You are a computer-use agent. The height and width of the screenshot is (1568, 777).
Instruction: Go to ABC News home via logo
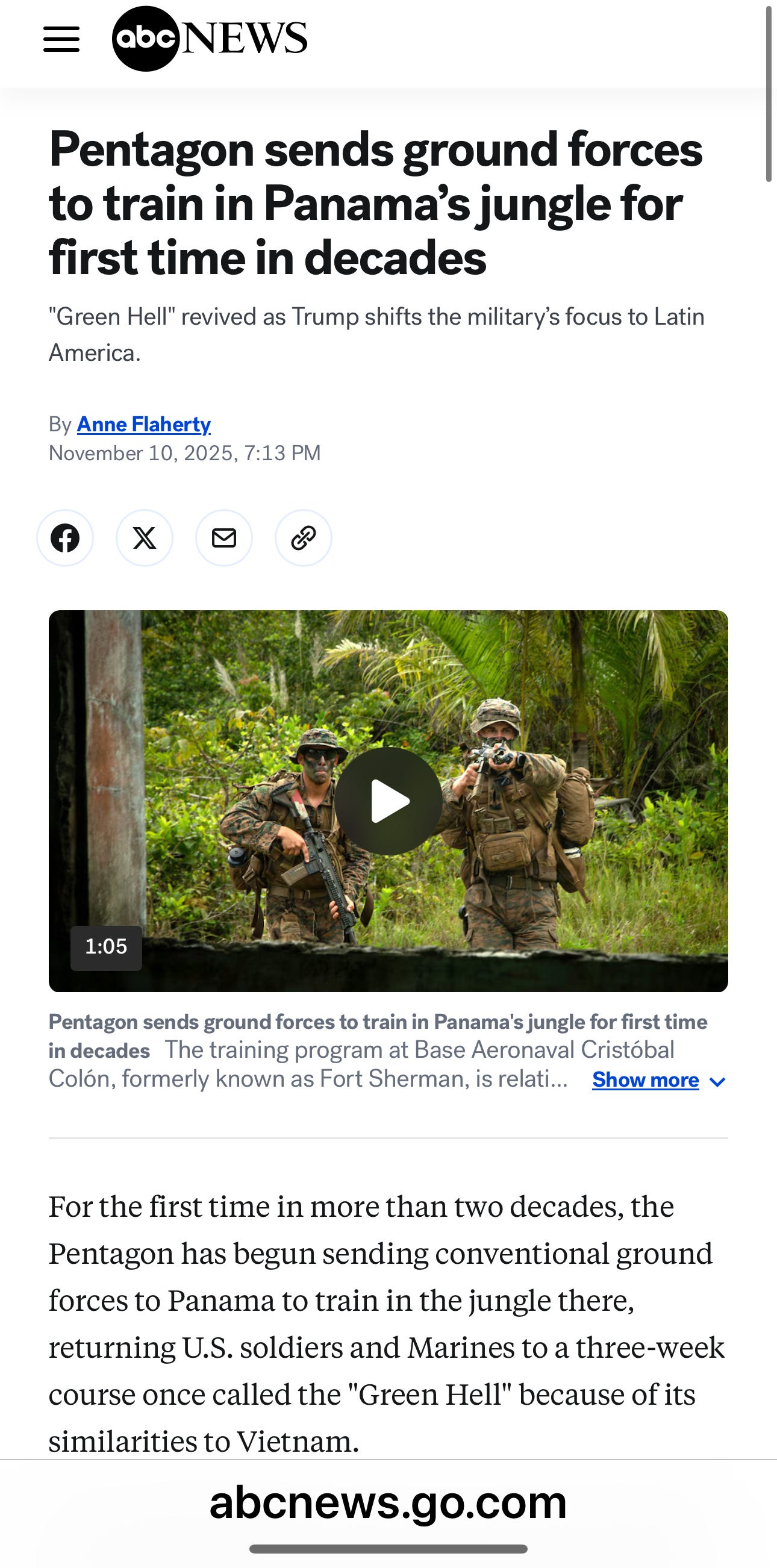pyautogui.click(x=210, y=39)
